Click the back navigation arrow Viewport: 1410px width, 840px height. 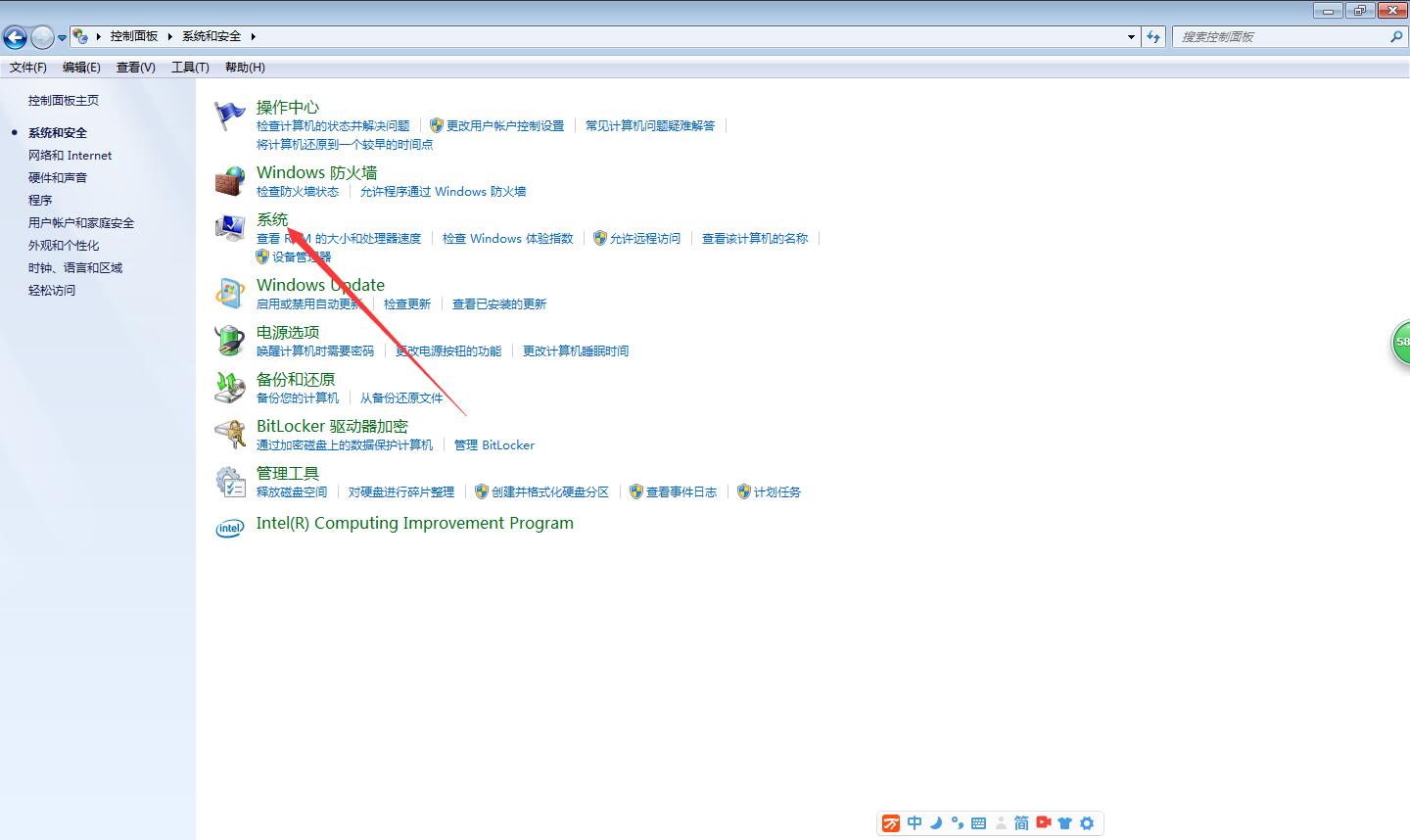click(15, 37)
